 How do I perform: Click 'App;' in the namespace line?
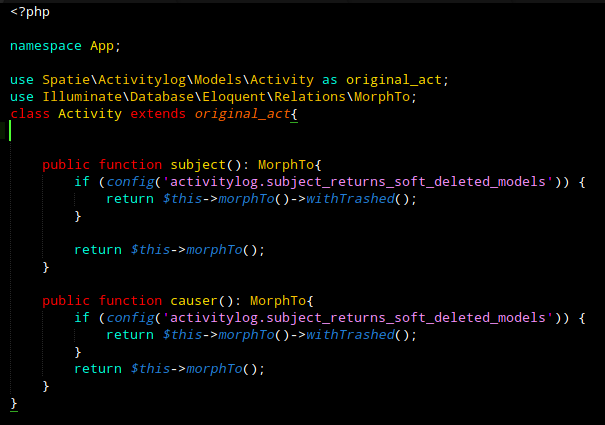click(105, 46)
